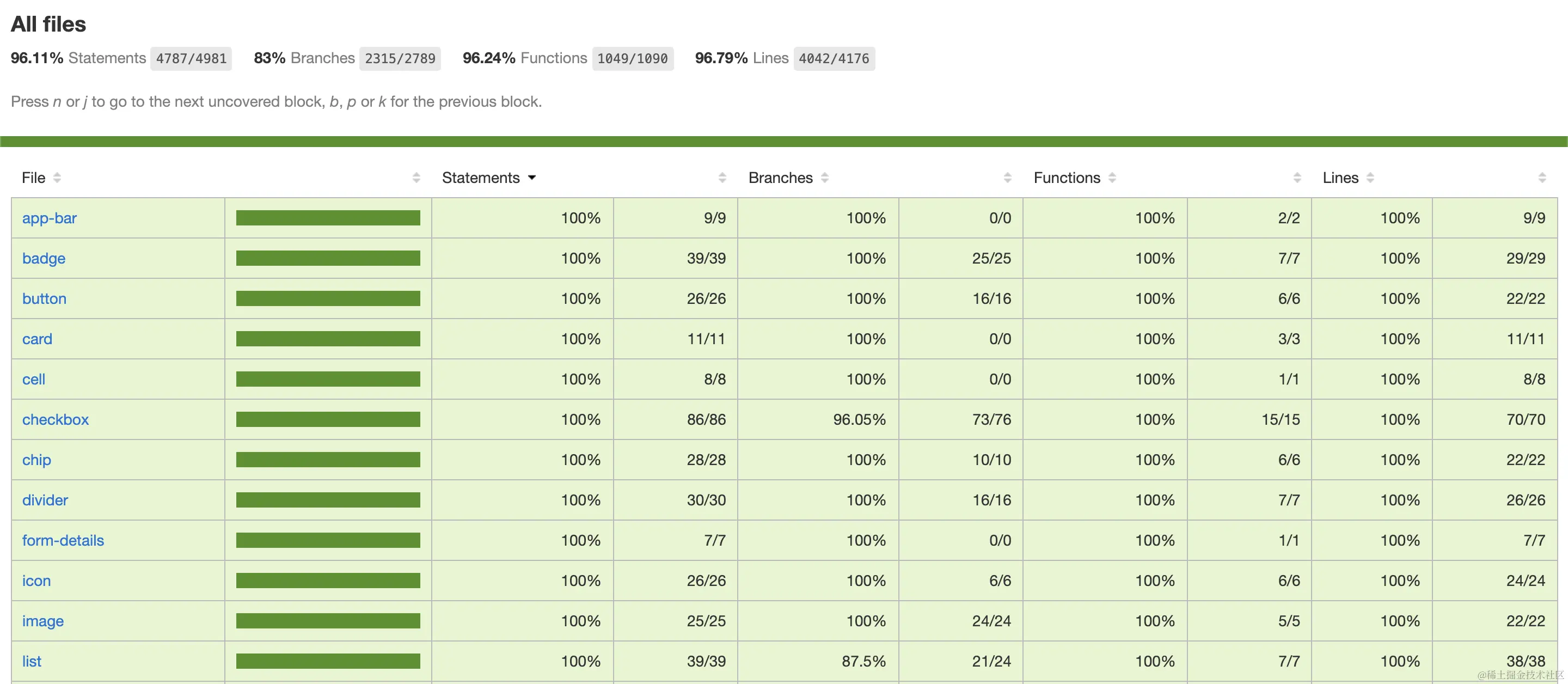Click the 2315/2789 branches fraction badge
This screenshot has width=1568, height=684.
pos(400,58)
